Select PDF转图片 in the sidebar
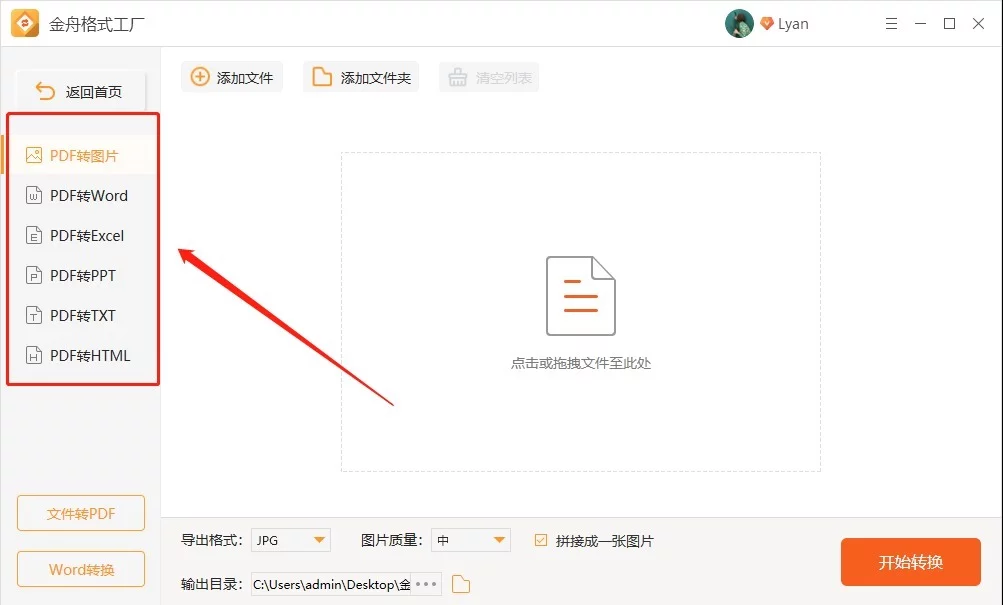This screenshot has width=1003, height=605. point(81,155)
